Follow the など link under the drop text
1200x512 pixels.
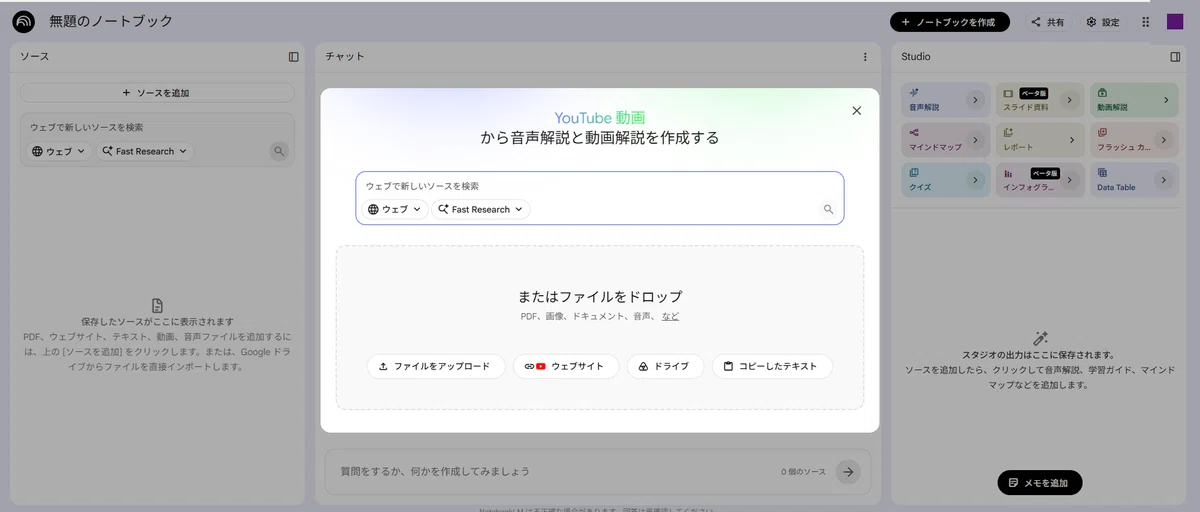[670, 316]
